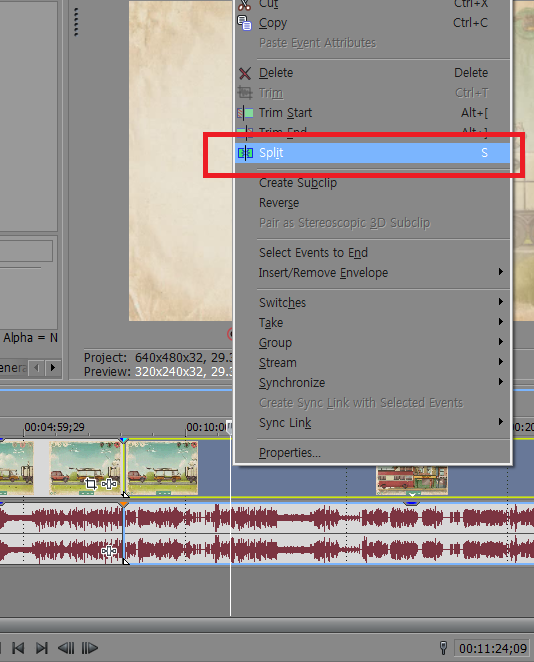
Task: Click the video clip's Event FX icon
Action: [x=109, y=484]
